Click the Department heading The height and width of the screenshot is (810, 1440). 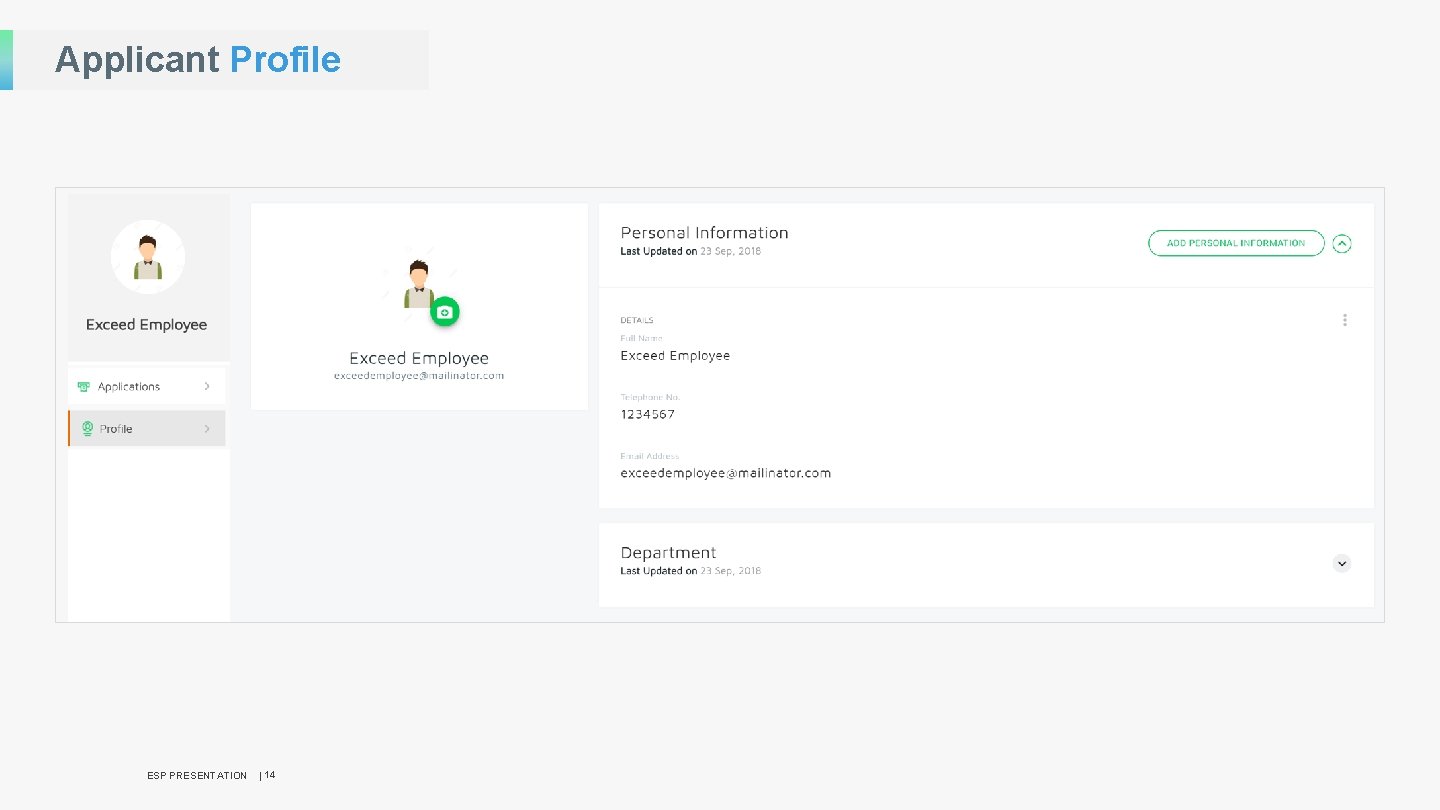668,553
